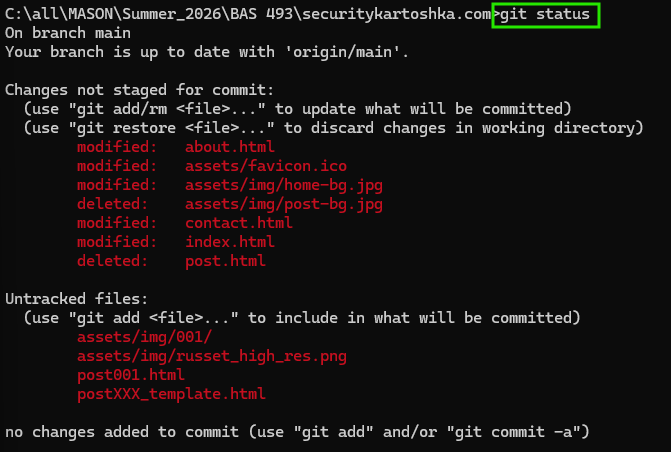This screenshot has width=671, height=452.
Task: Click the git add/rm hint text
Action: pyautogui.click(x=297, y=109)
